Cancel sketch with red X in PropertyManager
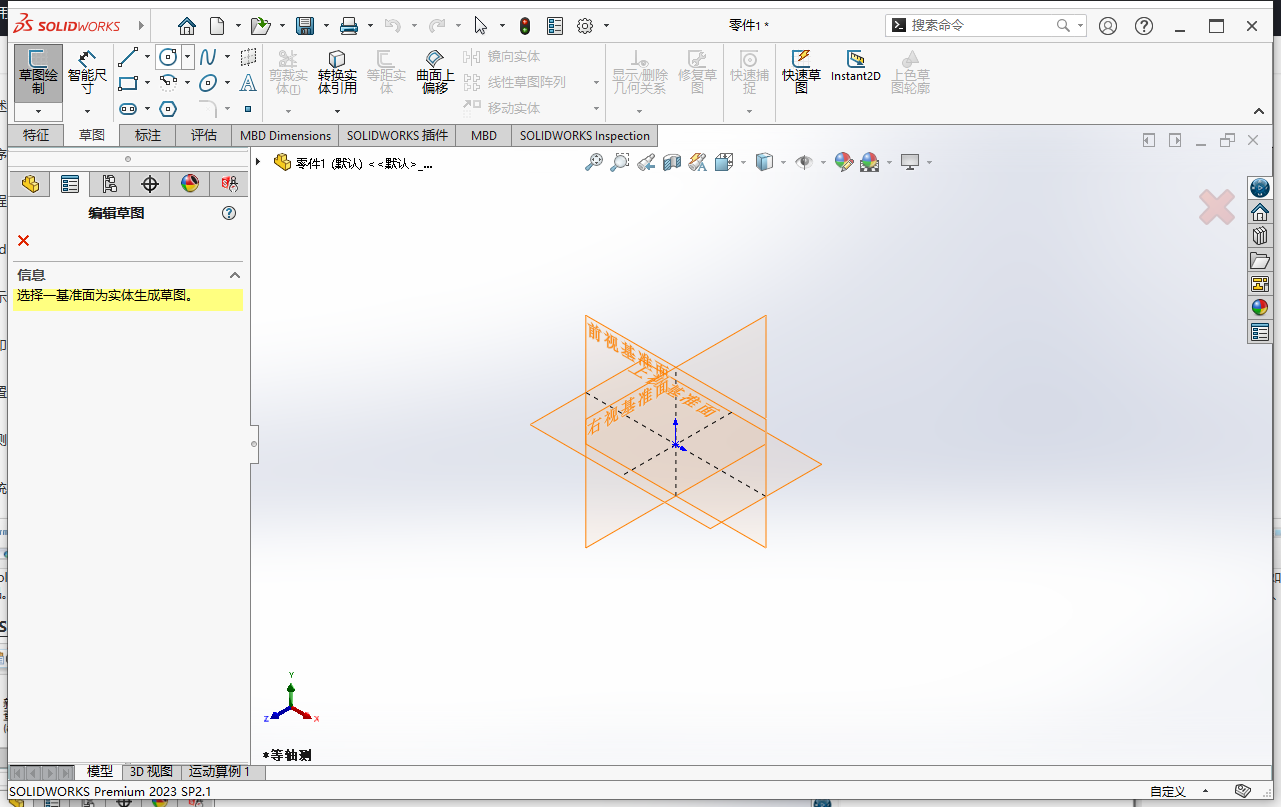1281x807 pixels. (24, 240)
